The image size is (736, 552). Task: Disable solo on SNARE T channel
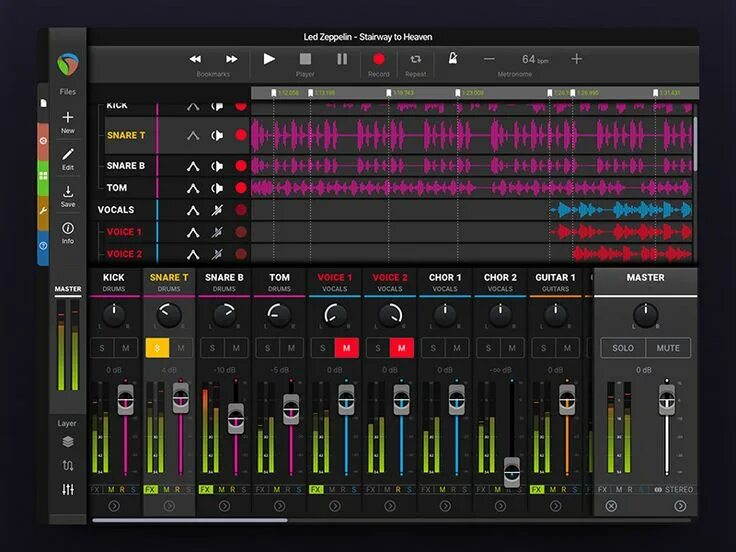point(157,348)
